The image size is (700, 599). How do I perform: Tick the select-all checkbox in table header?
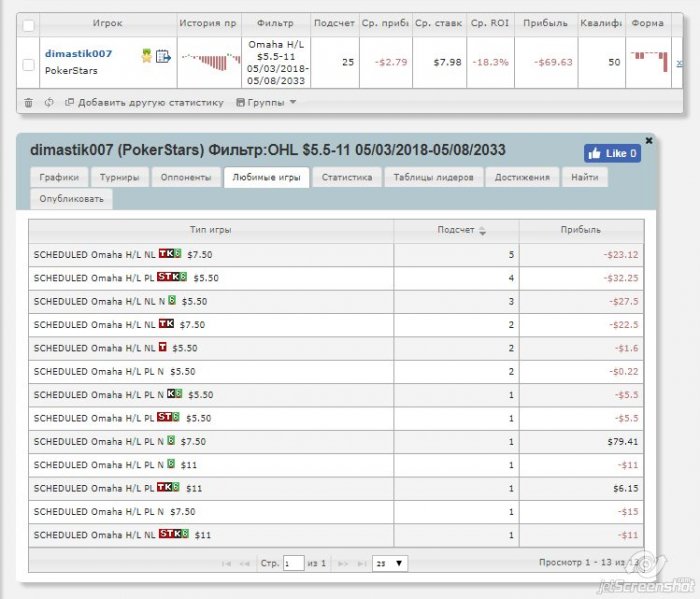28,25
